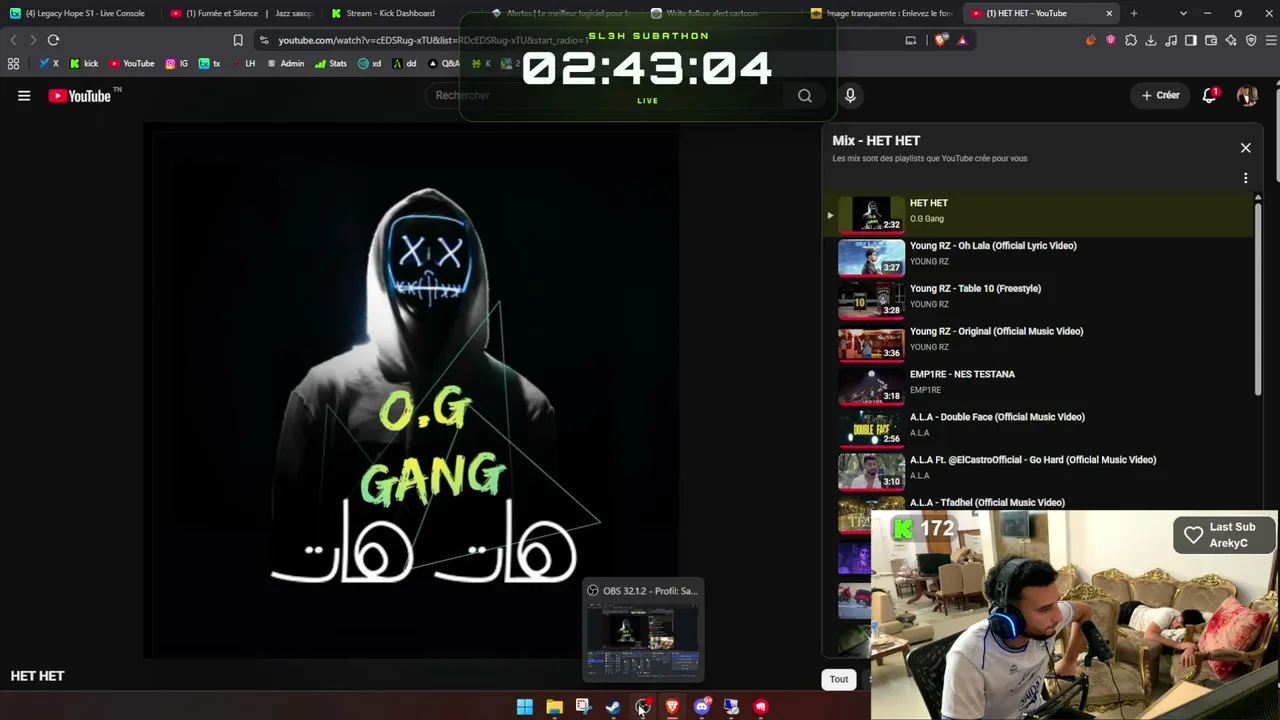Open the Brave media playlist music icon
The width and height of the screenshot is (1280, 720).
click(1171, 40)
